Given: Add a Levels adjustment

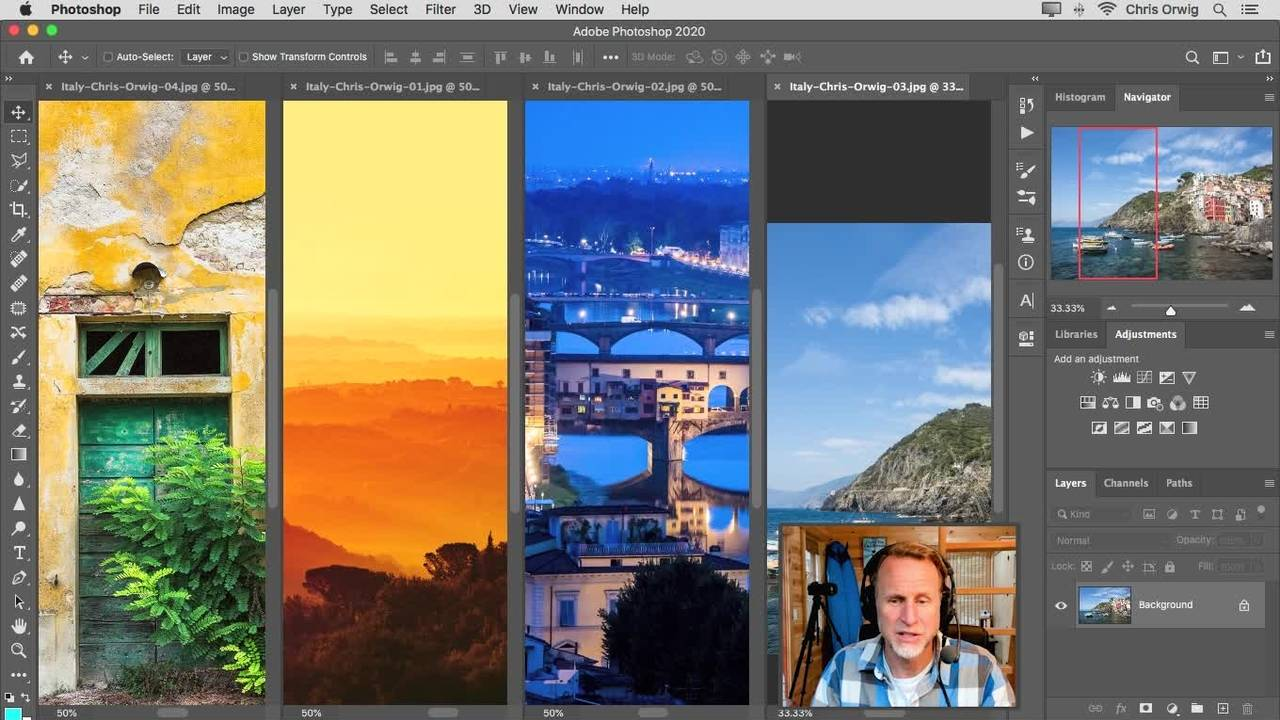Looking at the screenshot, I should click(x=1121, y=378).
